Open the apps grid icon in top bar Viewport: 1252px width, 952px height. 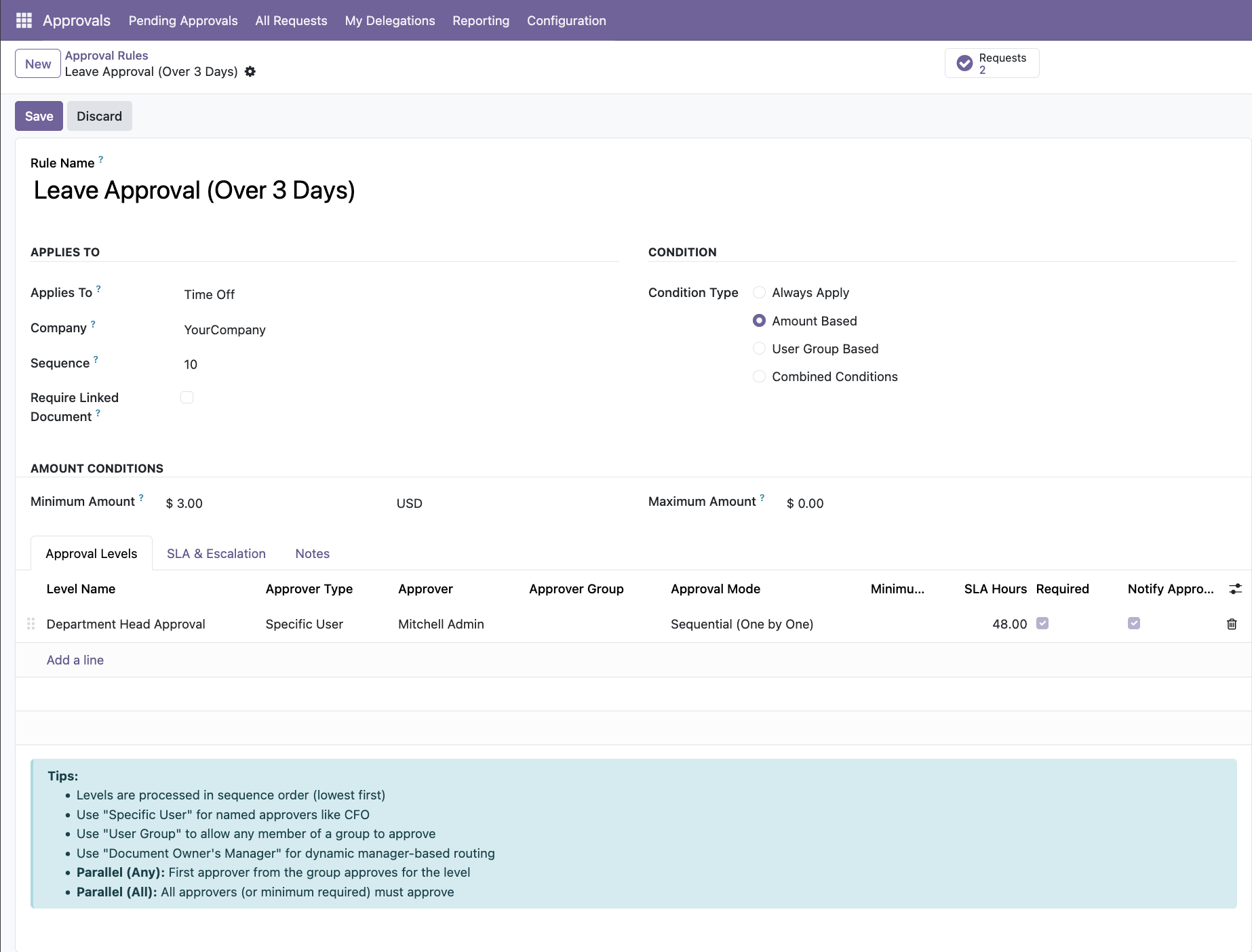[x=23, y=20]
